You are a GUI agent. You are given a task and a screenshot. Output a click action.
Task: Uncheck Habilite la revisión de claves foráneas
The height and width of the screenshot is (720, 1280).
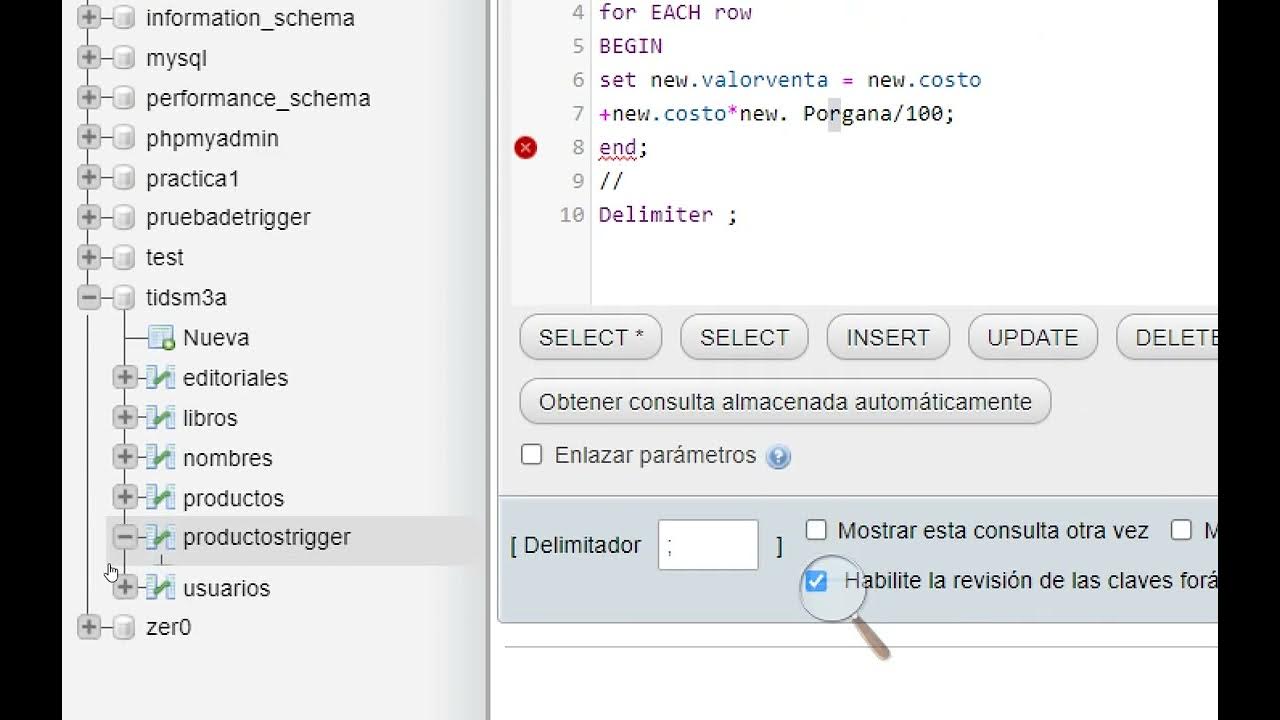(817, 581)
